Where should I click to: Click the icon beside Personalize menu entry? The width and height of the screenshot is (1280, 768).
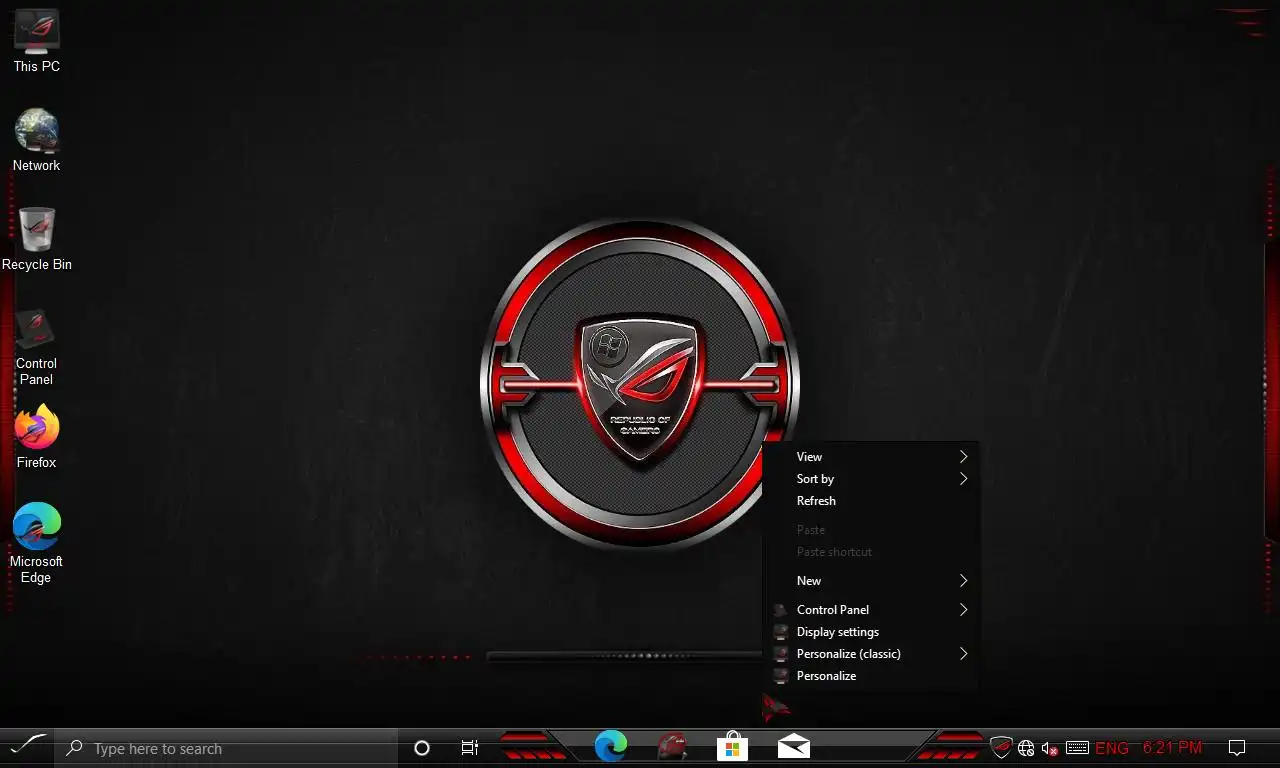[781, 676]
